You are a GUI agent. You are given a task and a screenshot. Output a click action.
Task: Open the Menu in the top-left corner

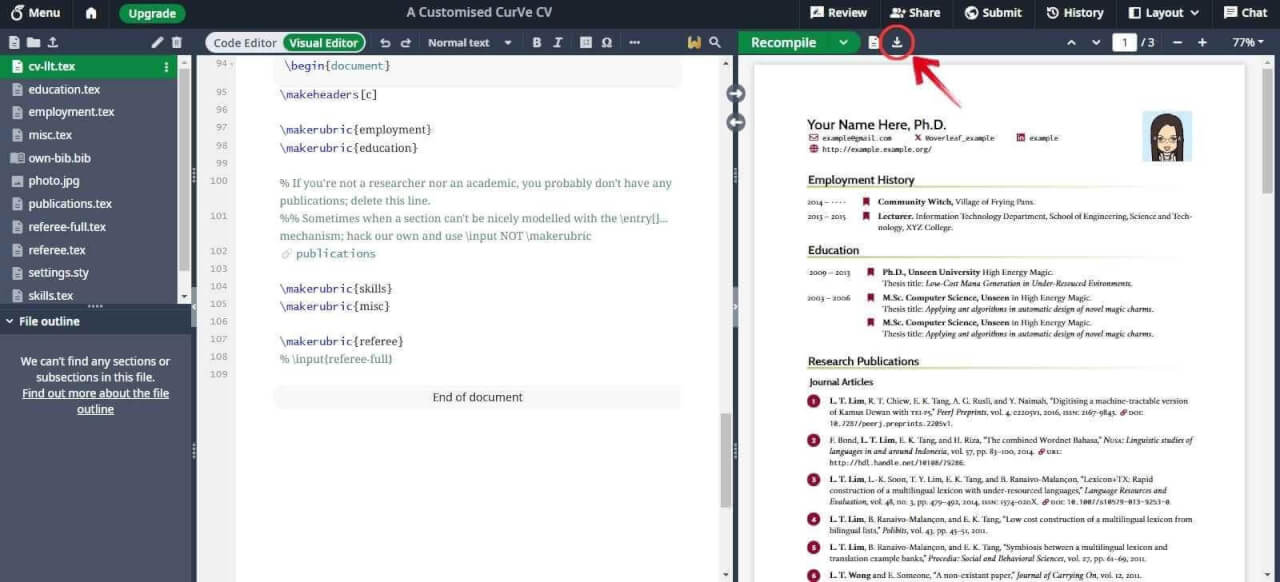pyautogui.click(x=33, y=13)
